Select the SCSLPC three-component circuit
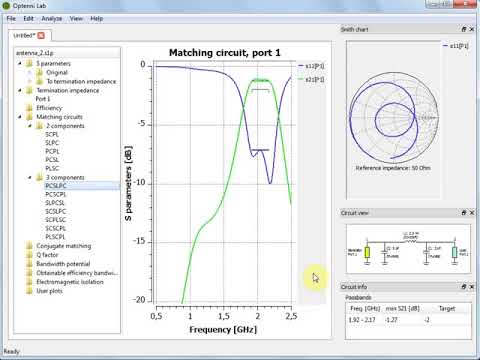 point(56,211)
